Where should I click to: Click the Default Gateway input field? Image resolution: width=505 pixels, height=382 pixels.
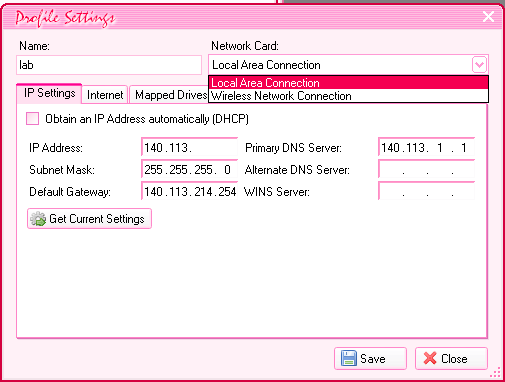click(189, 191)
